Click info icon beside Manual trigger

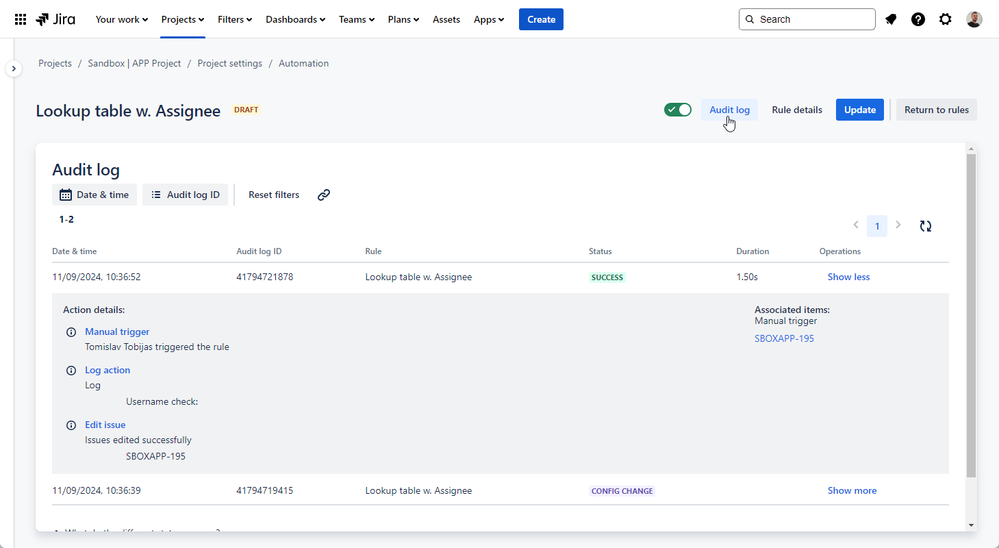coord(71,332)
